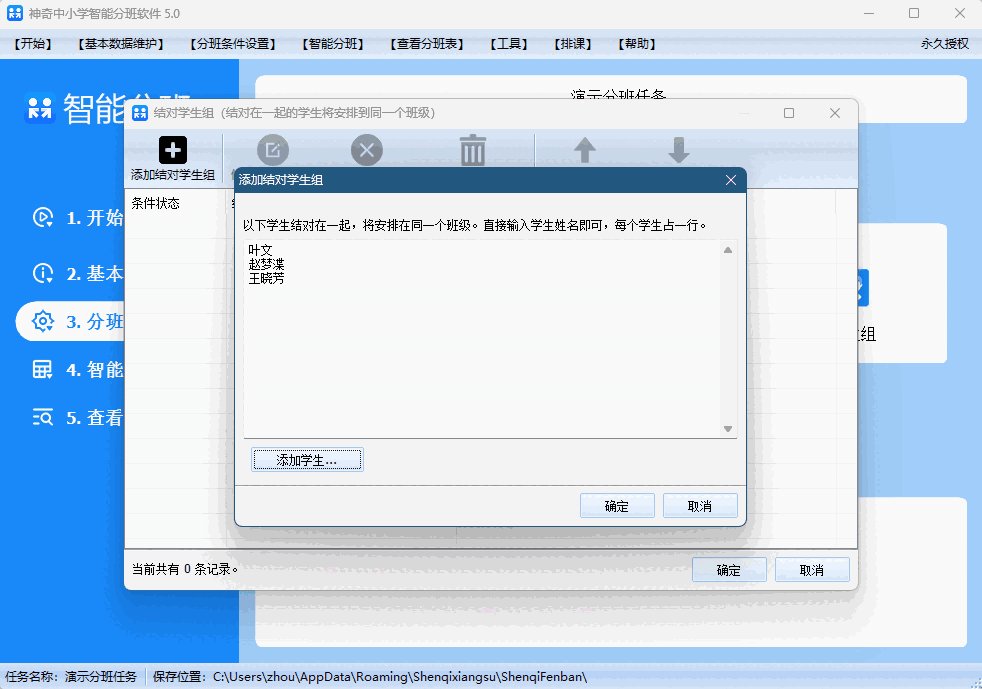Click the magnifier icon beside step 5 查看
Image resolution: width=982 pixels, height=689 pixels.
(41, 417)
